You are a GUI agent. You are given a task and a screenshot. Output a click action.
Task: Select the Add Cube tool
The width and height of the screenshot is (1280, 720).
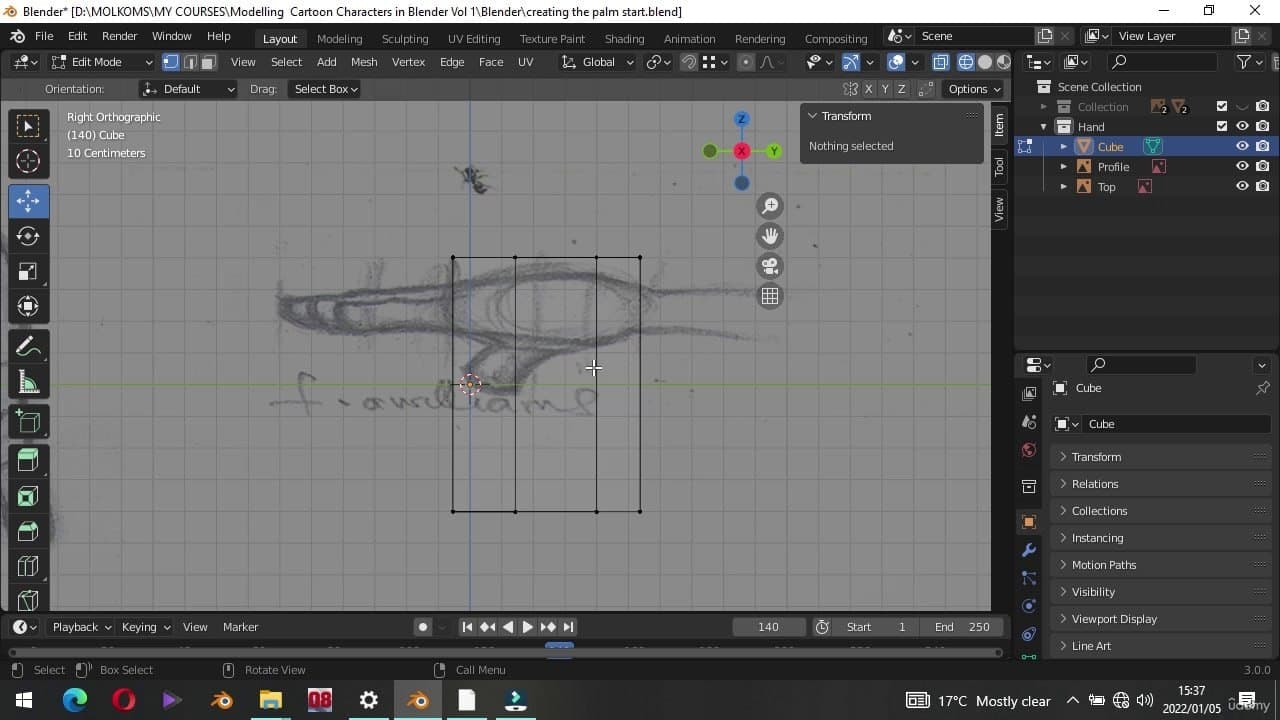pos(28,422)
